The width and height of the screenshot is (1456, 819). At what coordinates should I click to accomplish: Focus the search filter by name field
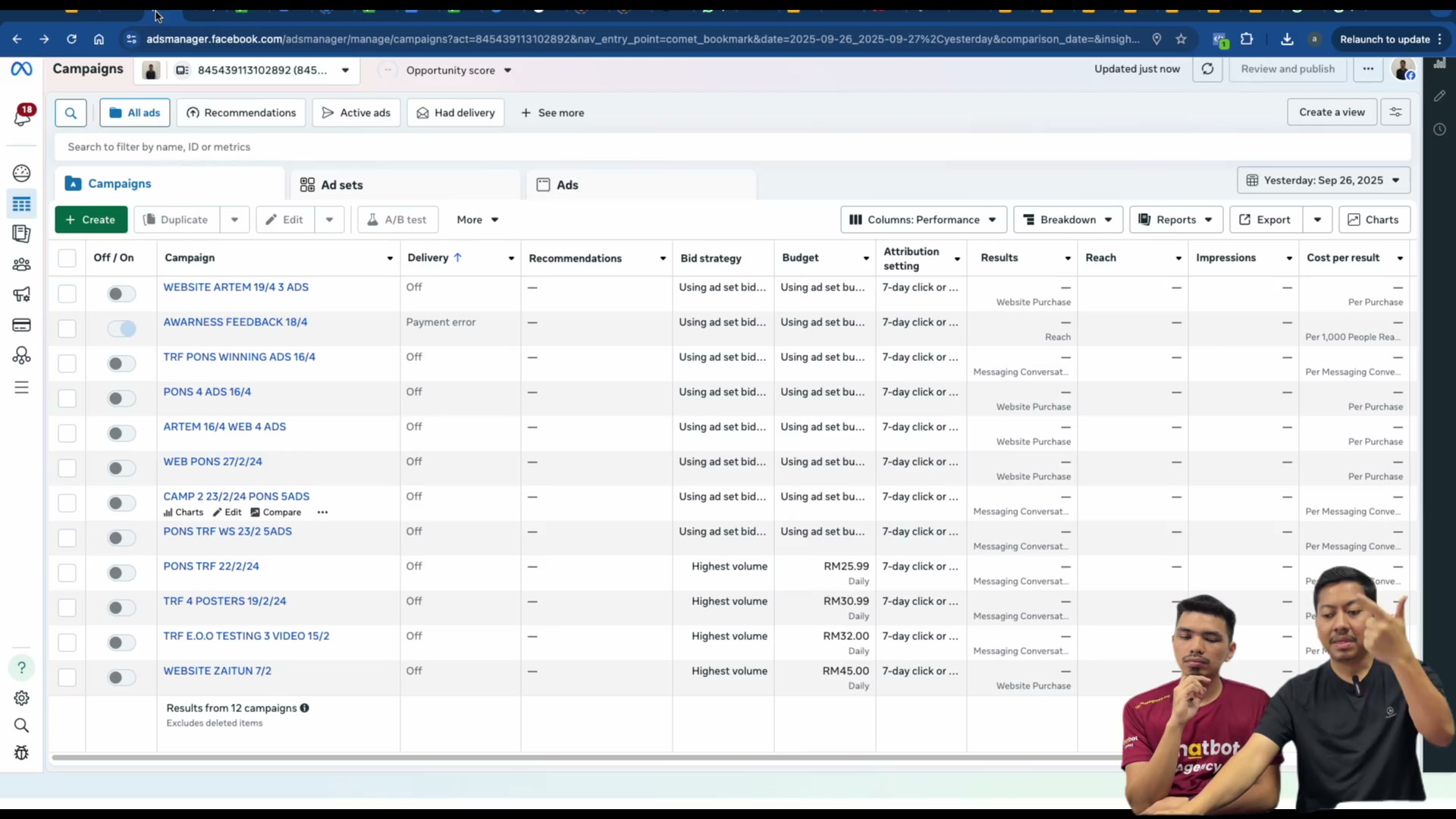point(732,147)
